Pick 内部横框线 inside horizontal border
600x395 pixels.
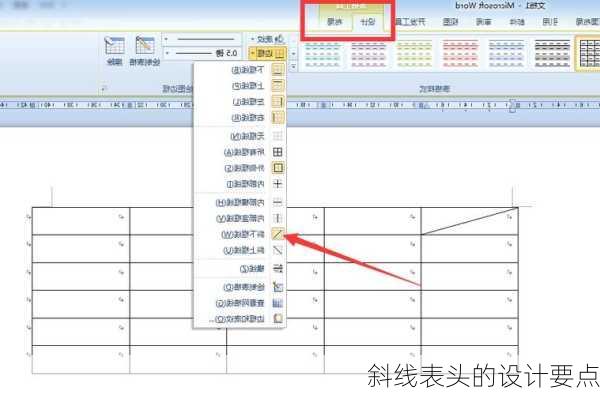[240, 202]
